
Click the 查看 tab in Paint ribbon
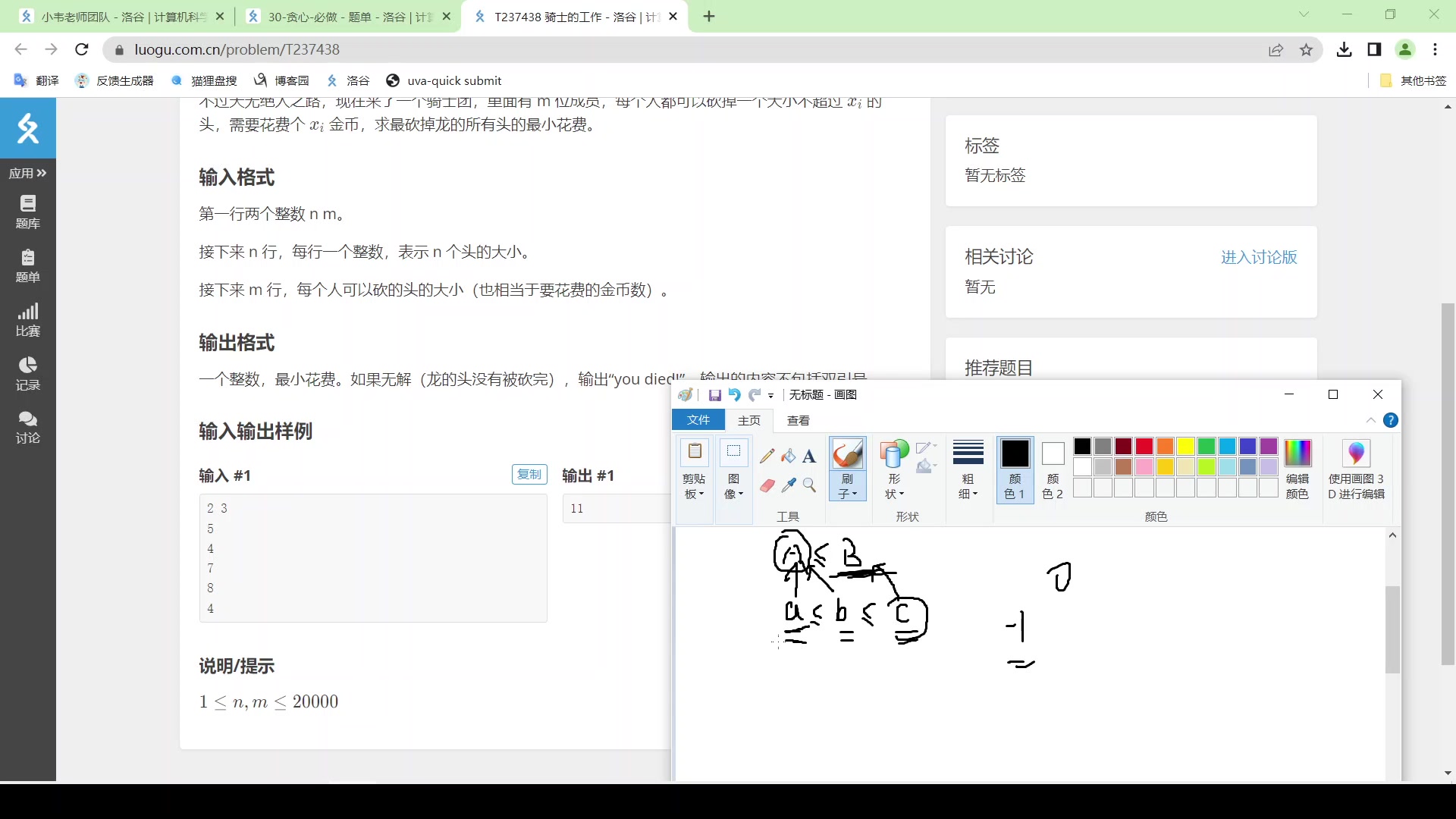(x=800, y=420)
